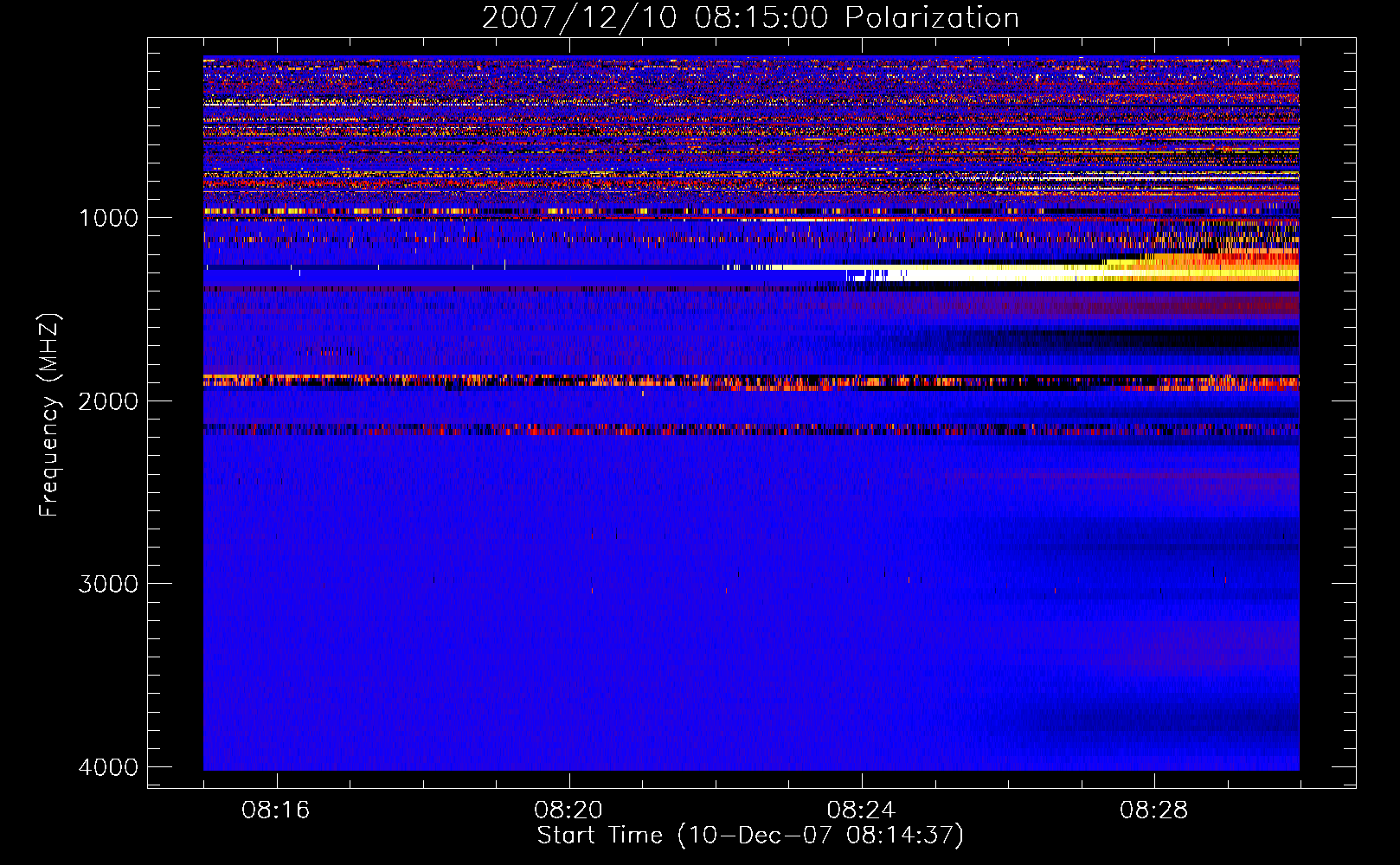The image size is (1400, 865).
Task: Click the "08:20" time tick label
Action: coord(568,811)
